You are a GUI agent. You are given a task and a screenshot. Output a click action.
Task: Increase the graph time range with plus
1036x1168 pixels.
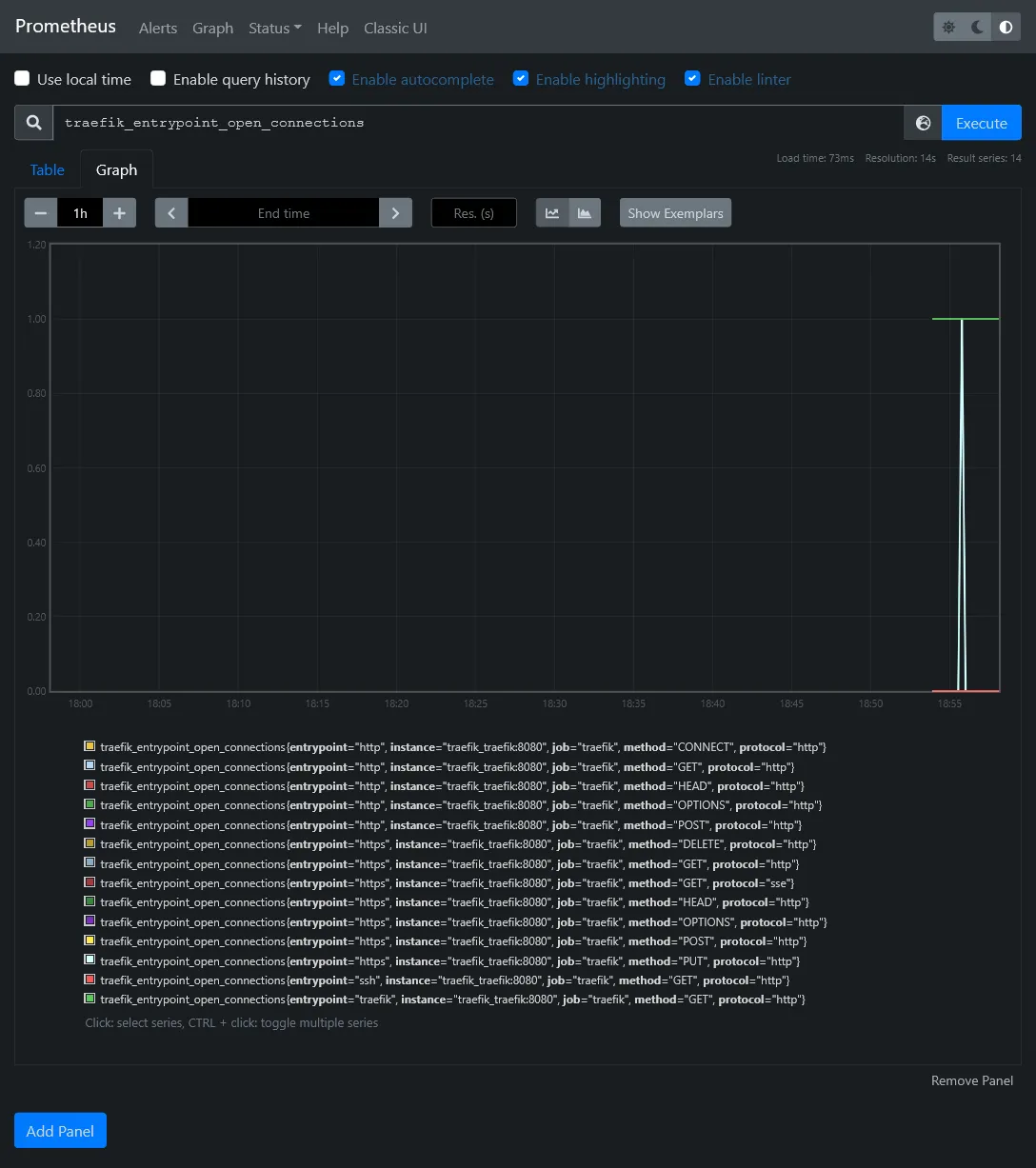119,212
